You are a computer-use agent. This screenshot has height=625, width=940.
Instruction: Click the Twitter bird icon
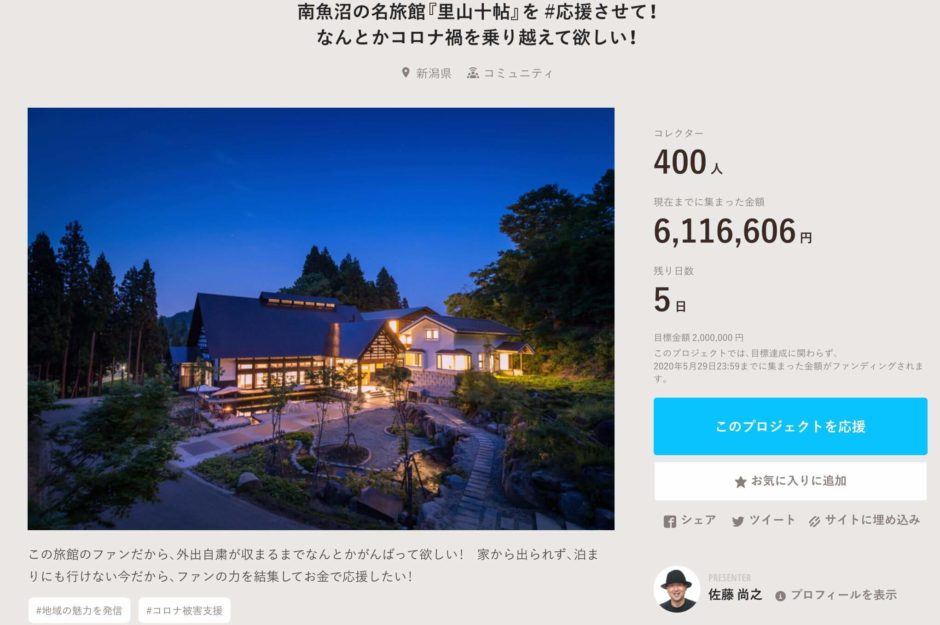738,521
